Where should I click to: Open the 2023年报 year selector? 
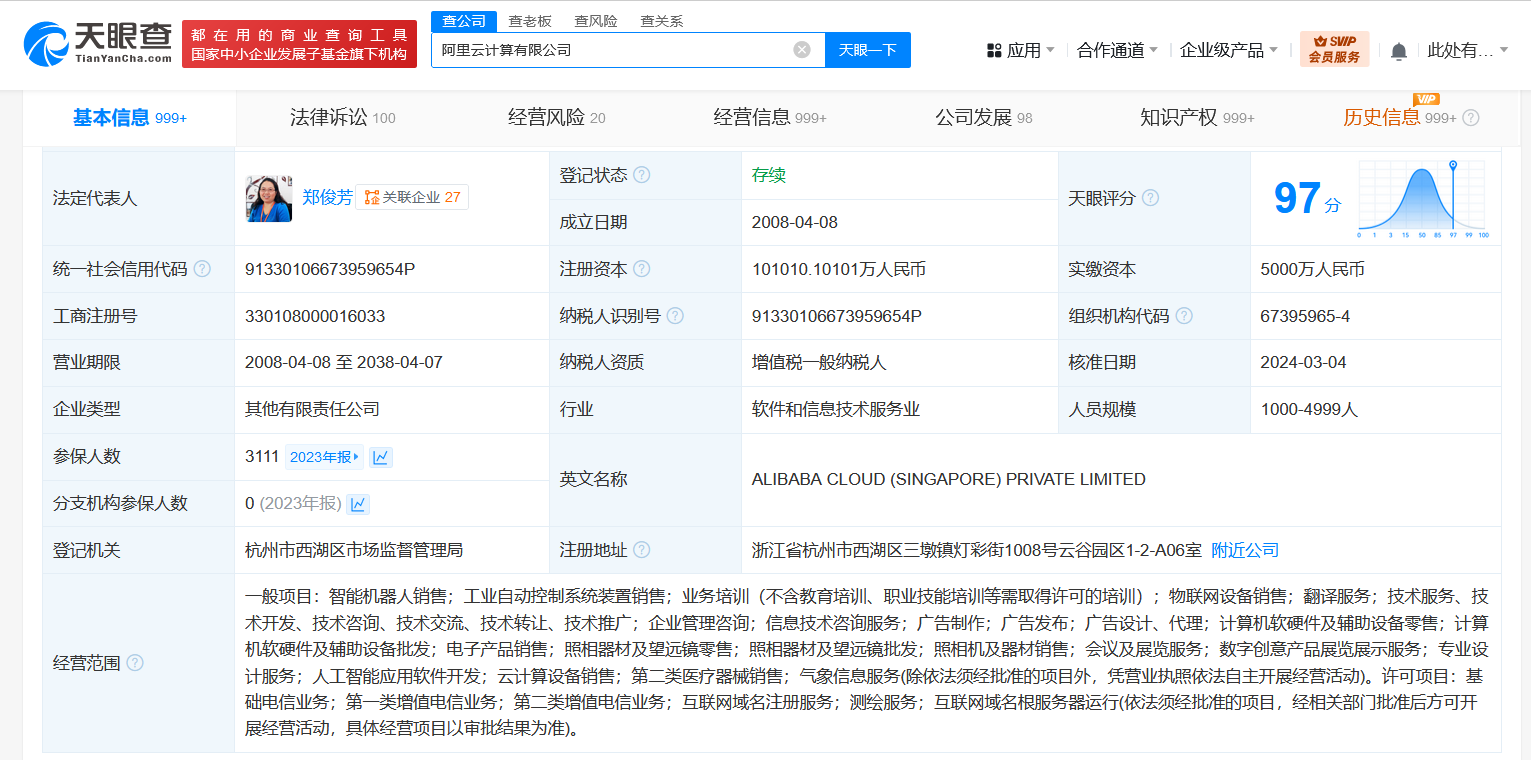pos(324,457)
